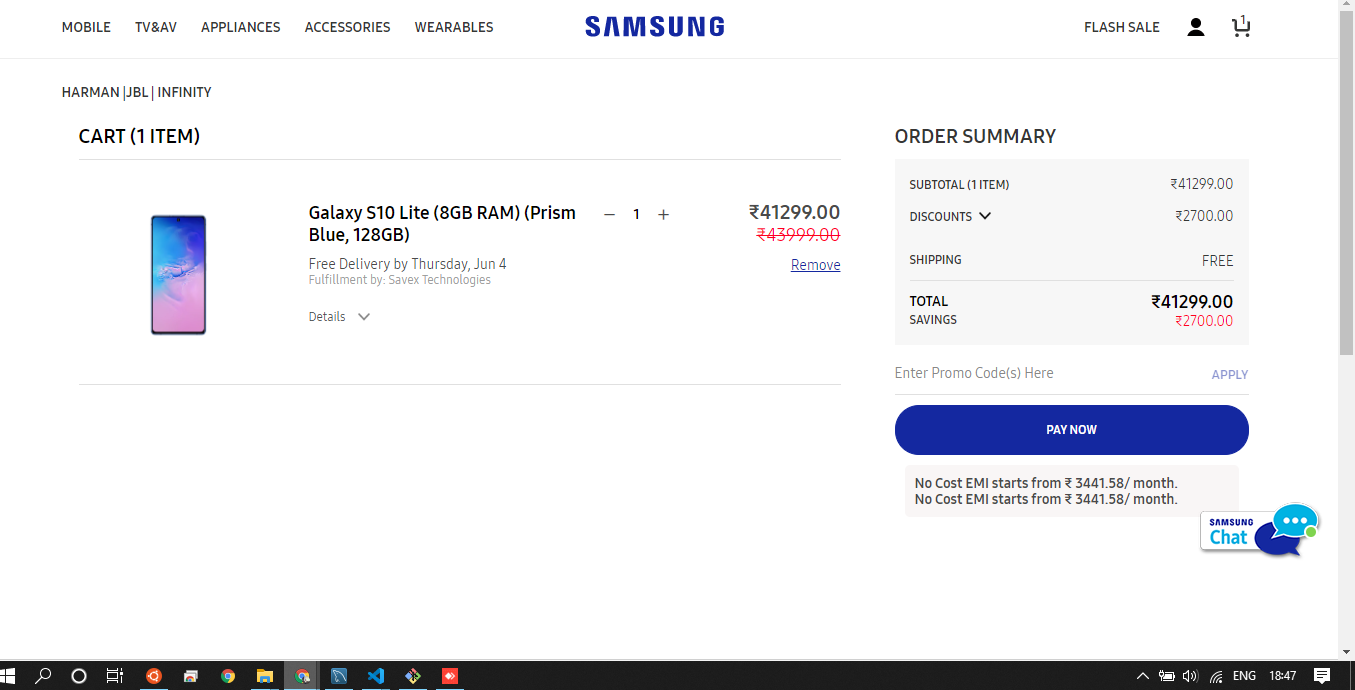This screenshot has width=1355, height=690.
Task: Select the bold total ₹41299.00 in order summary
Action: pos(1192,302)
